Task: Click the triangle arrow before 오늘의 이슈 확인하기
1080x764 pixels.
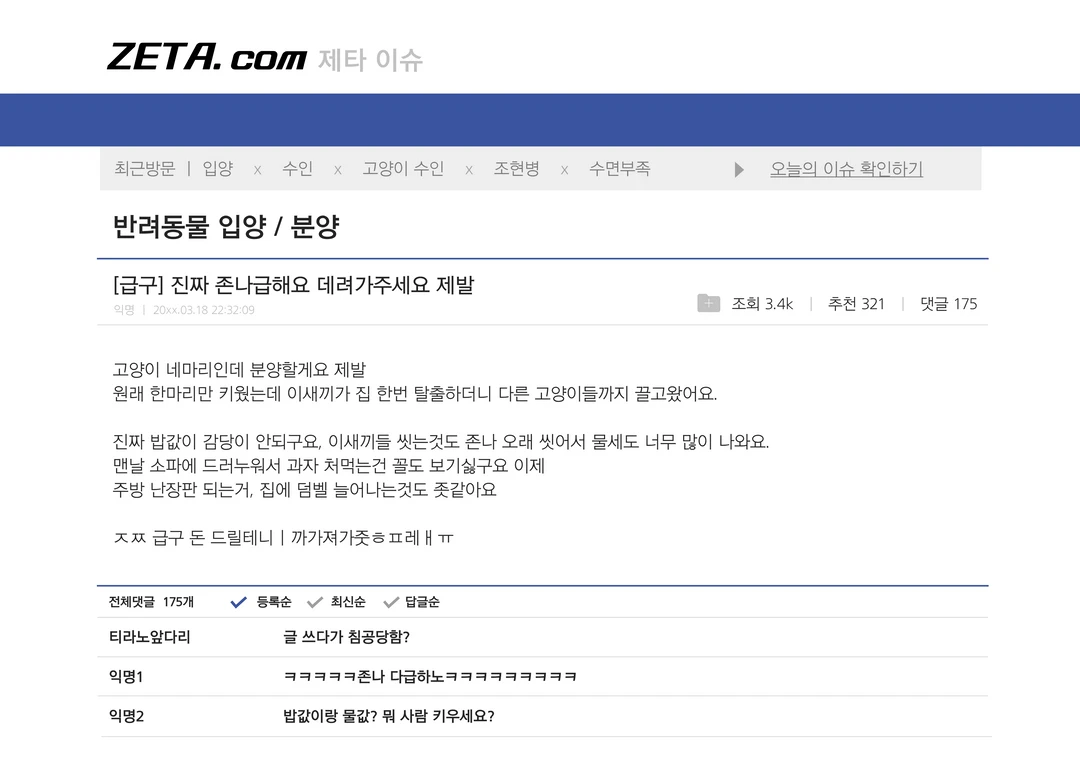Action: click(x=739, y=170)
